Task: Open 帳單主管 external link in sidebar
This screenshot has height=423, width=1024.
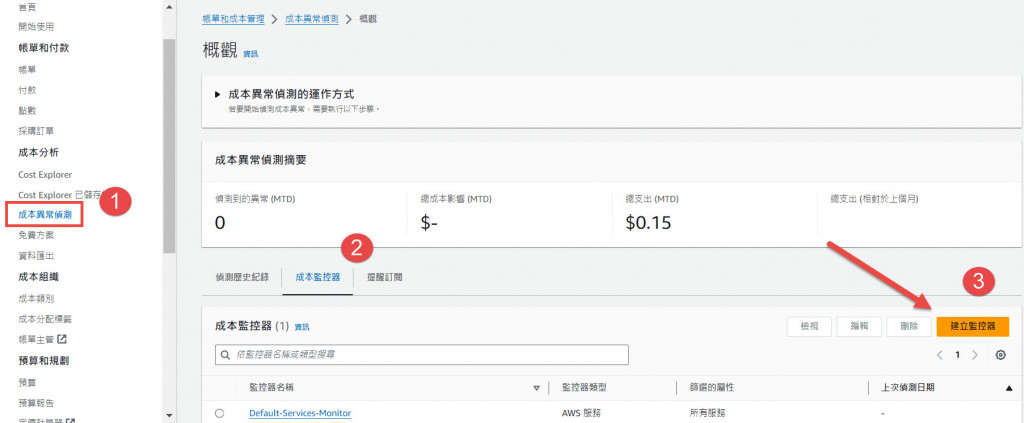Action: [x=42, y=339]
